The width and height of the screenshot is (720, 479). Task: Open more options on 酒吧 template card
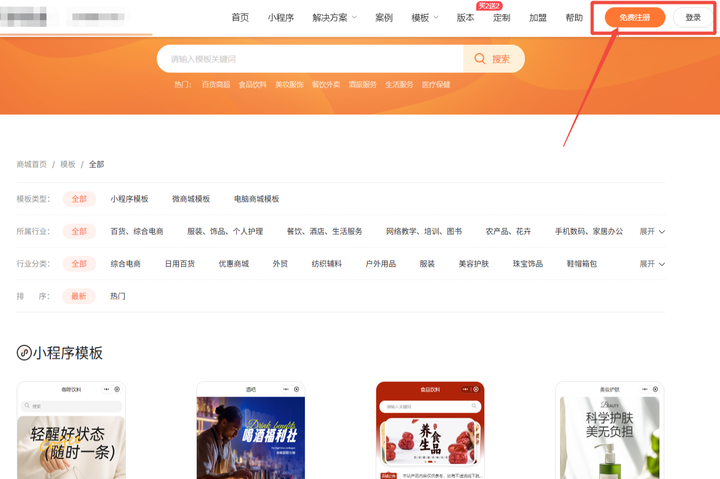286,389
